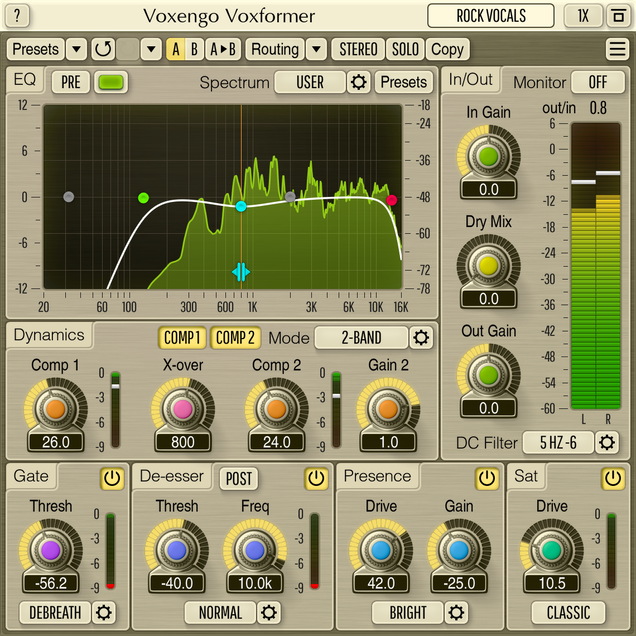Toggle De-esser POST button
Viewport: 636px width, 636px height.
tap(238, 479)
